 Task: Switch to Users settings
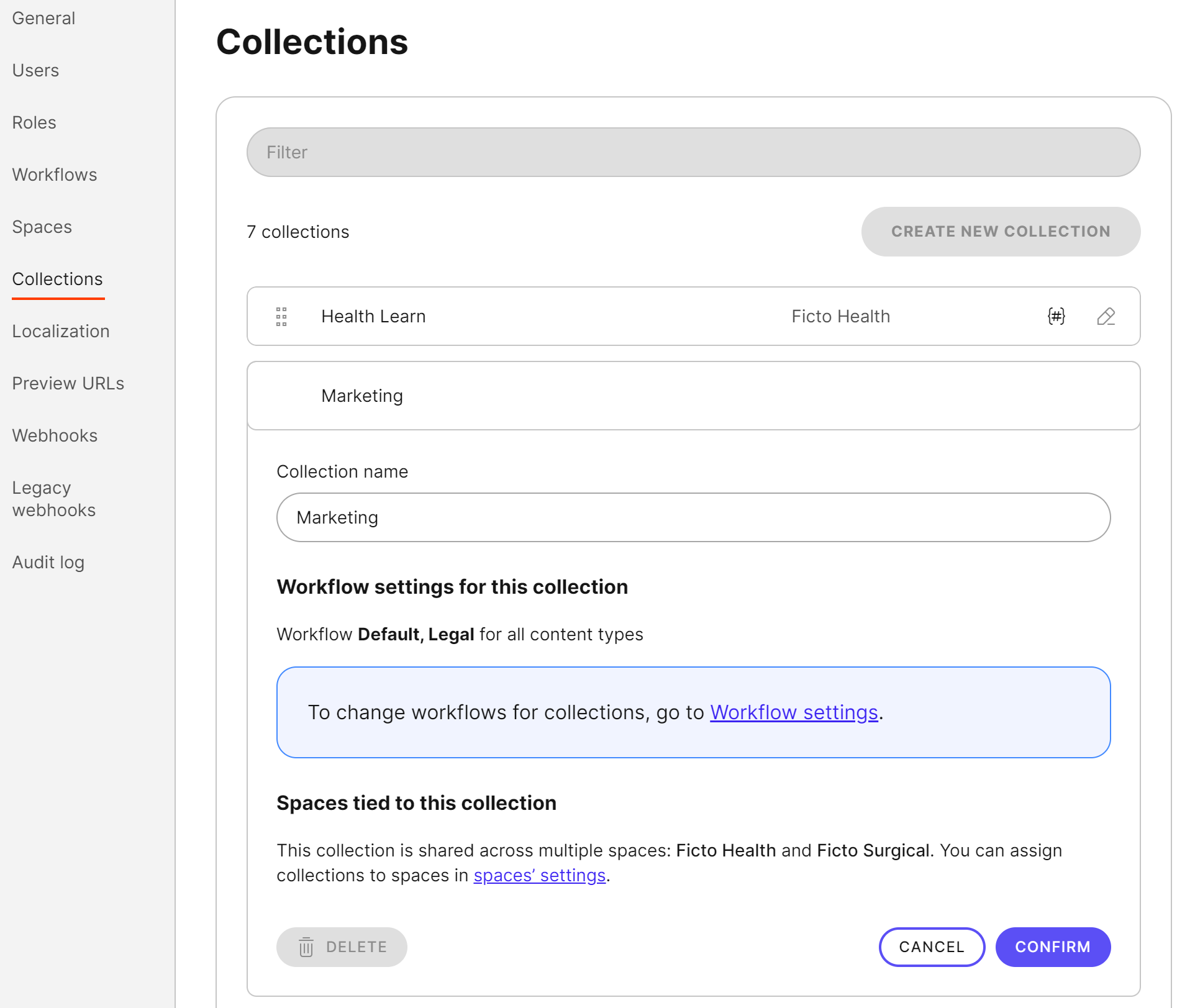click(x=35, y=70)
